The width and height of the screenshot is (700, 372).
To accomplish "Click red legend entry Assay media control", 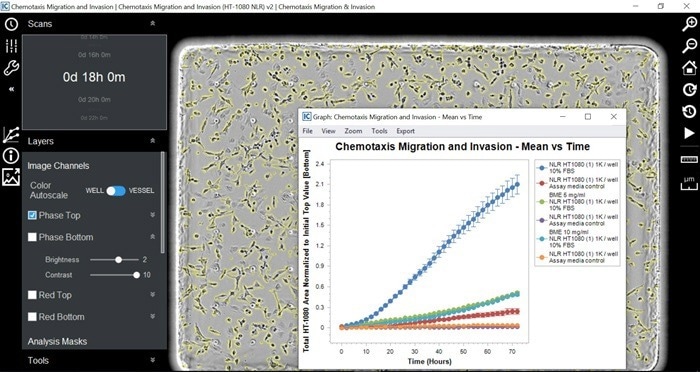I will (578, 183).
